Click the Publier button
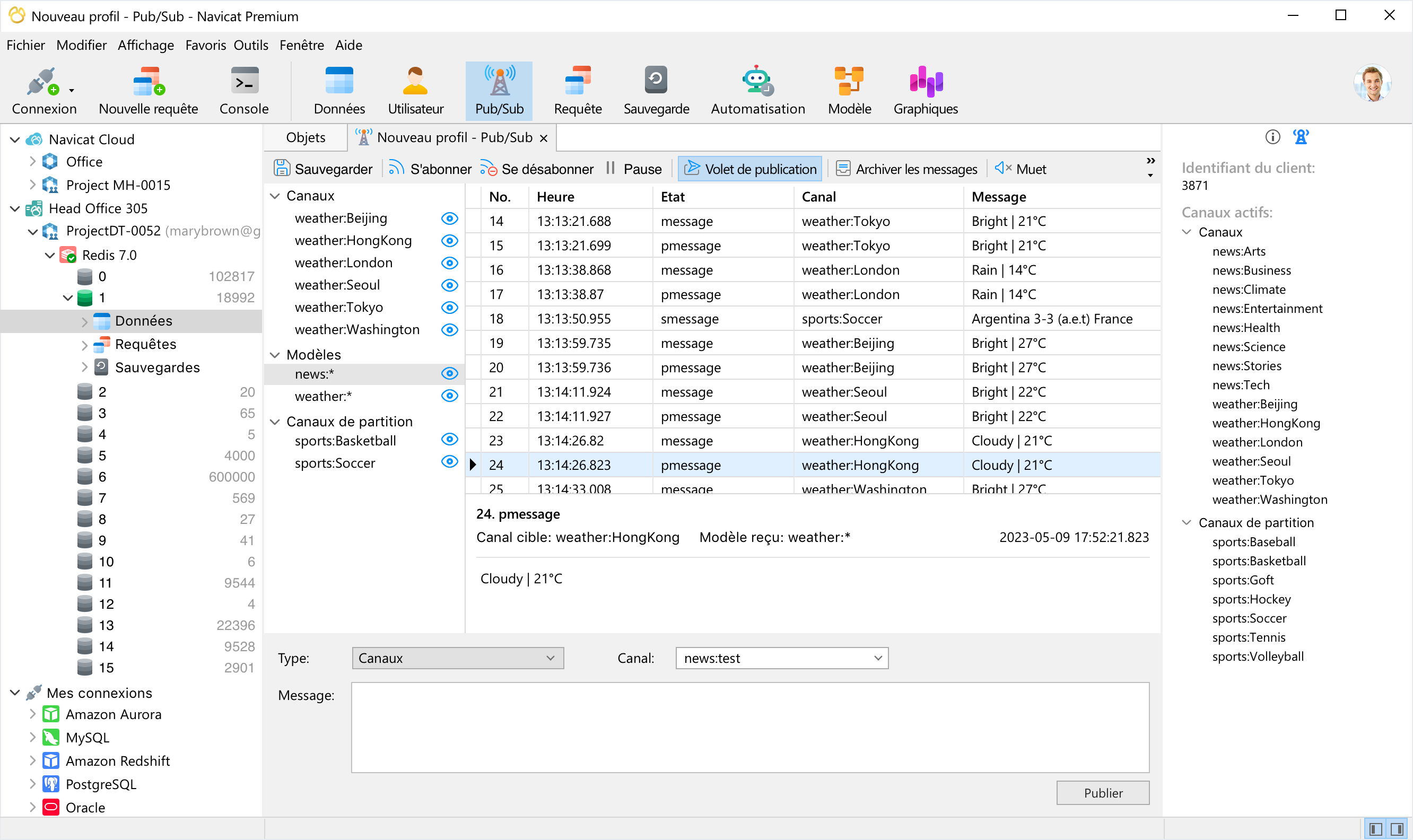 click(1103, 792)
